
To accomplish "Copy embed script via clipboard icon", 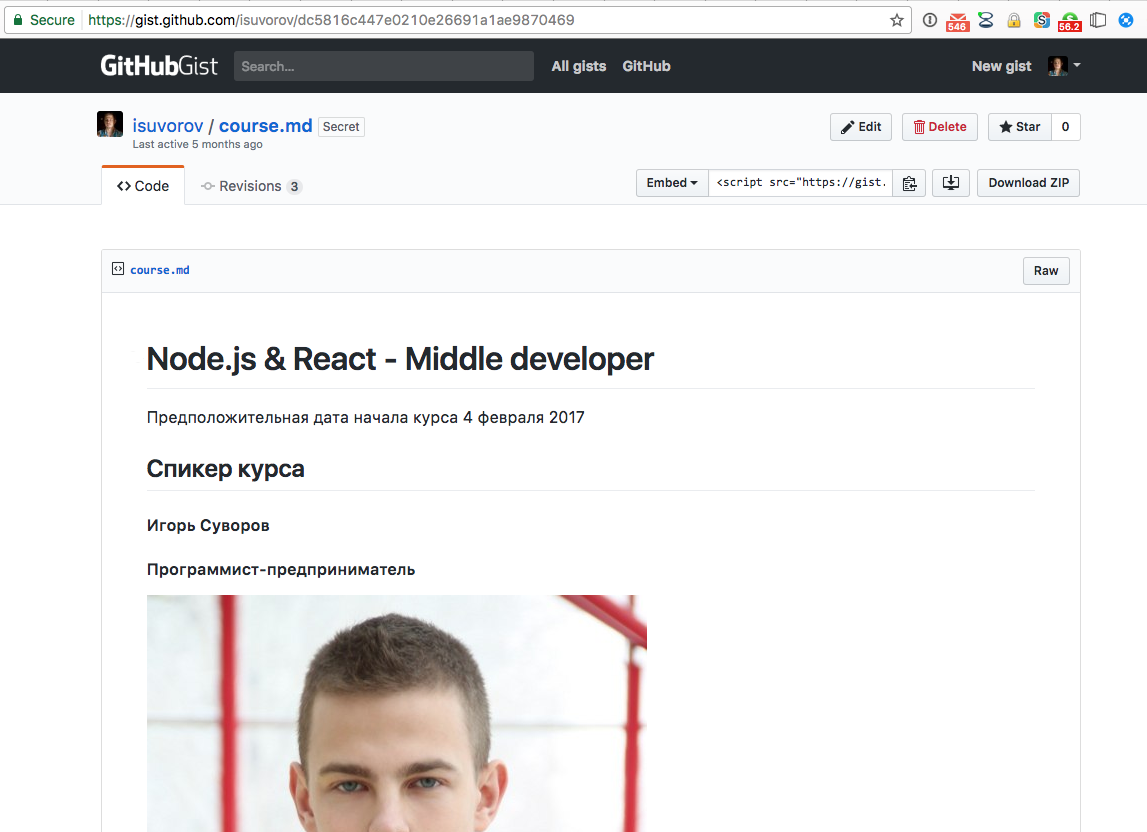I will [909, 183].
